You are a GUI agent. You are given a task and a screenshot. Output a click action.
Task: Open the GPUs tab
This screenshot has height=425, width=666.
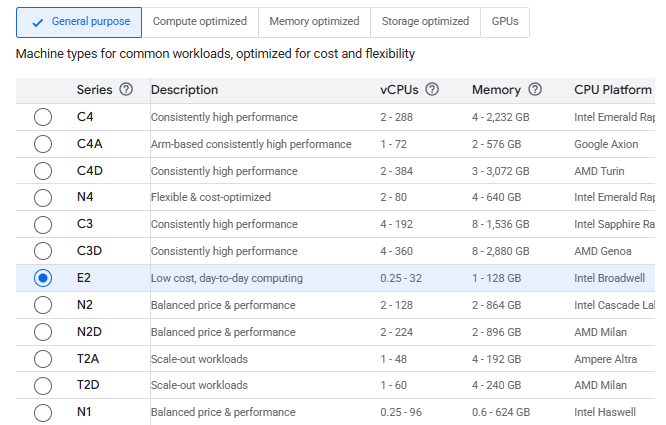[505, 21]
